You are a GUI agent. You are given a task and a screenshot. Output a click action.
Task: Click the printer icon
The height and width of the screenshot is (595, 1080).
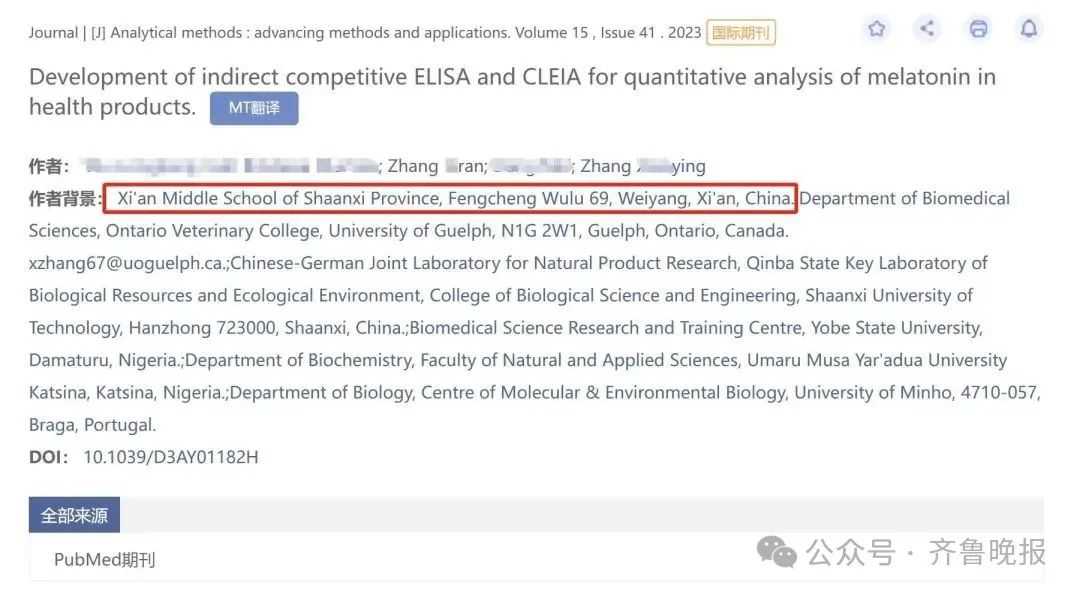[978, 29]
